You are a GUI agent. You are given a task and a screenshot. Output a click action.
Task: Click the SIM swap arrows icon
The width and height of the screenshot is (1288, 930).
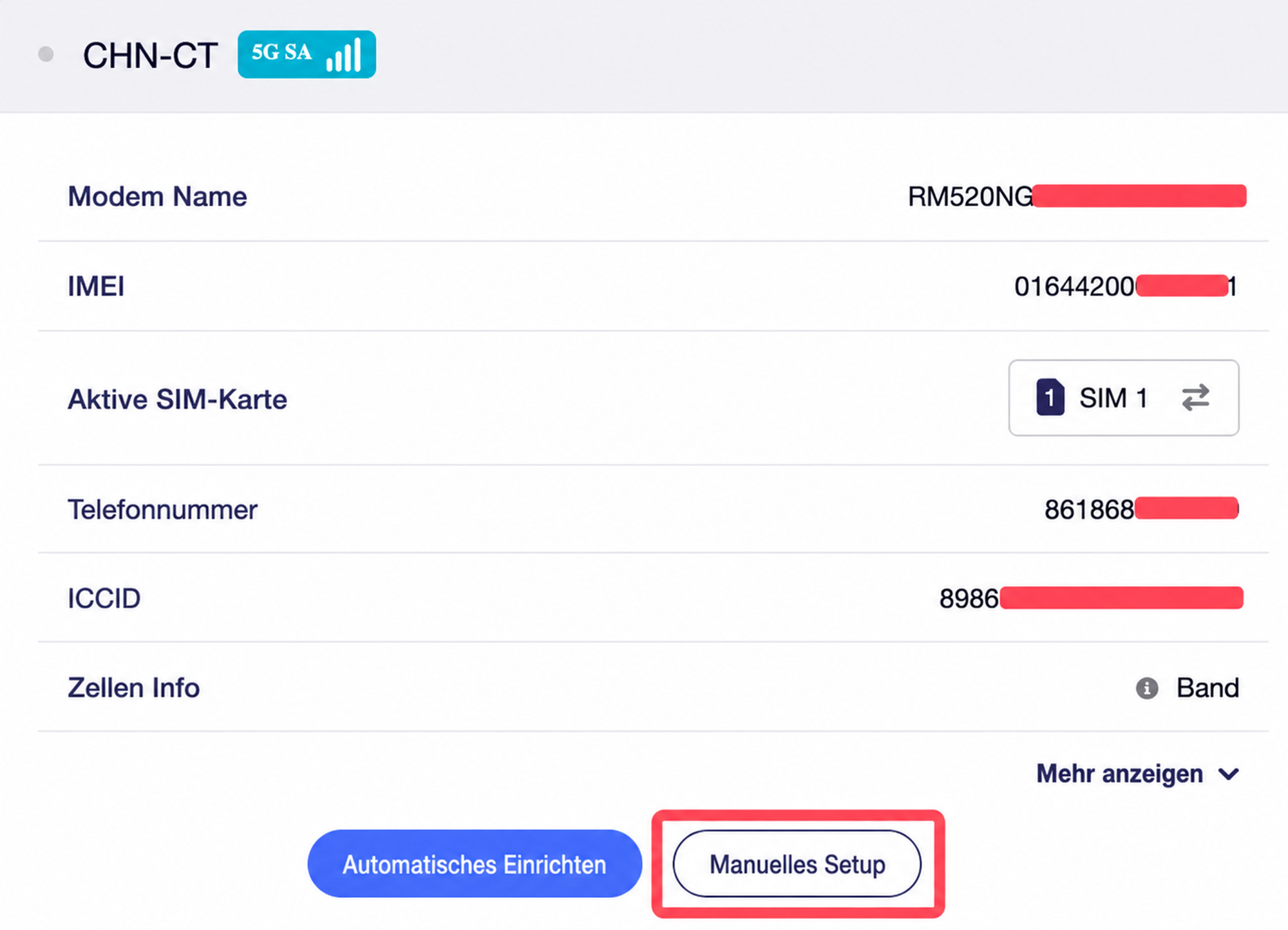(1196, 397)
